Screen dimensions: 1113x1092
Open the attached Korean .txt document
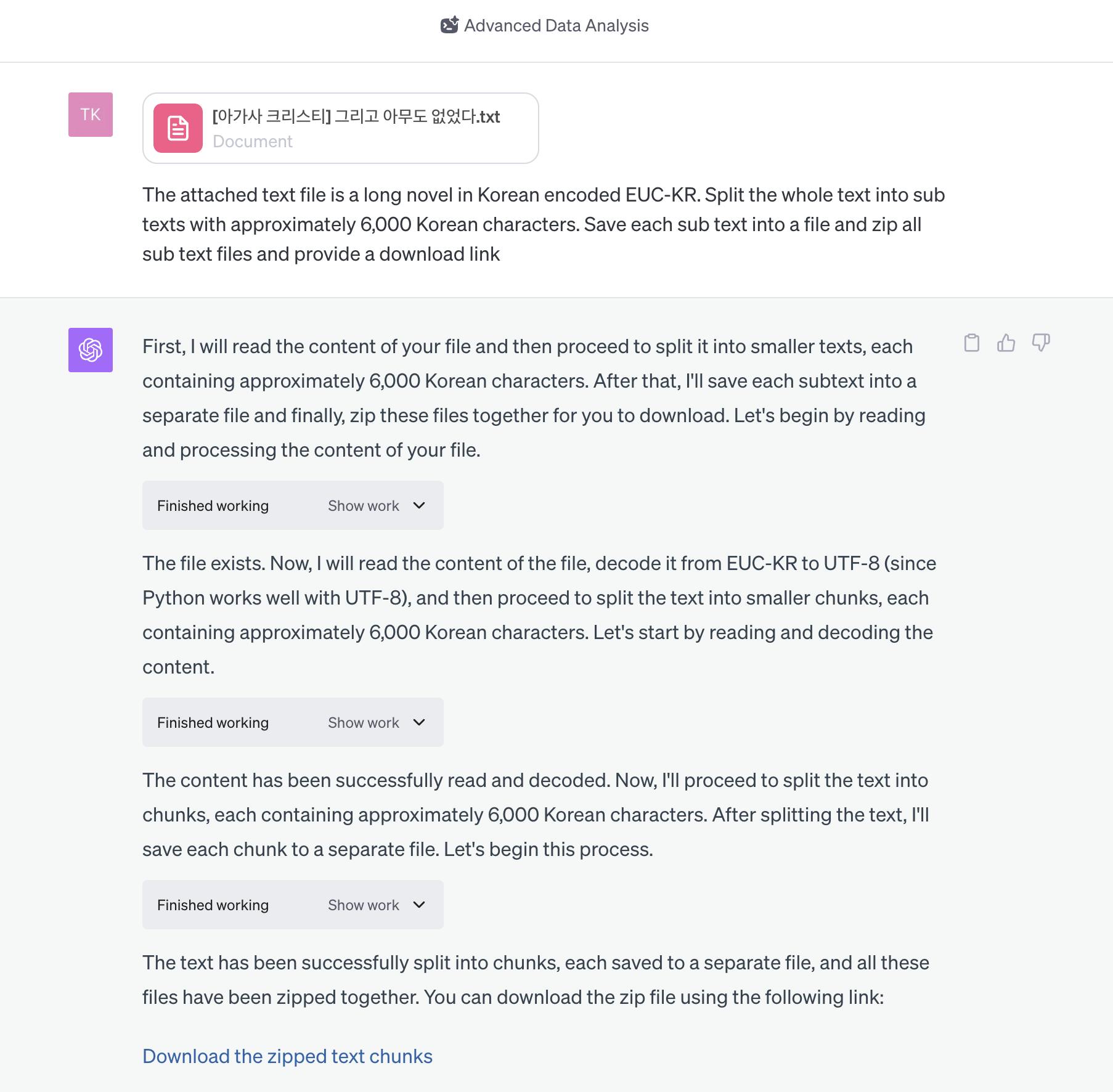click(x=341, y=128)
